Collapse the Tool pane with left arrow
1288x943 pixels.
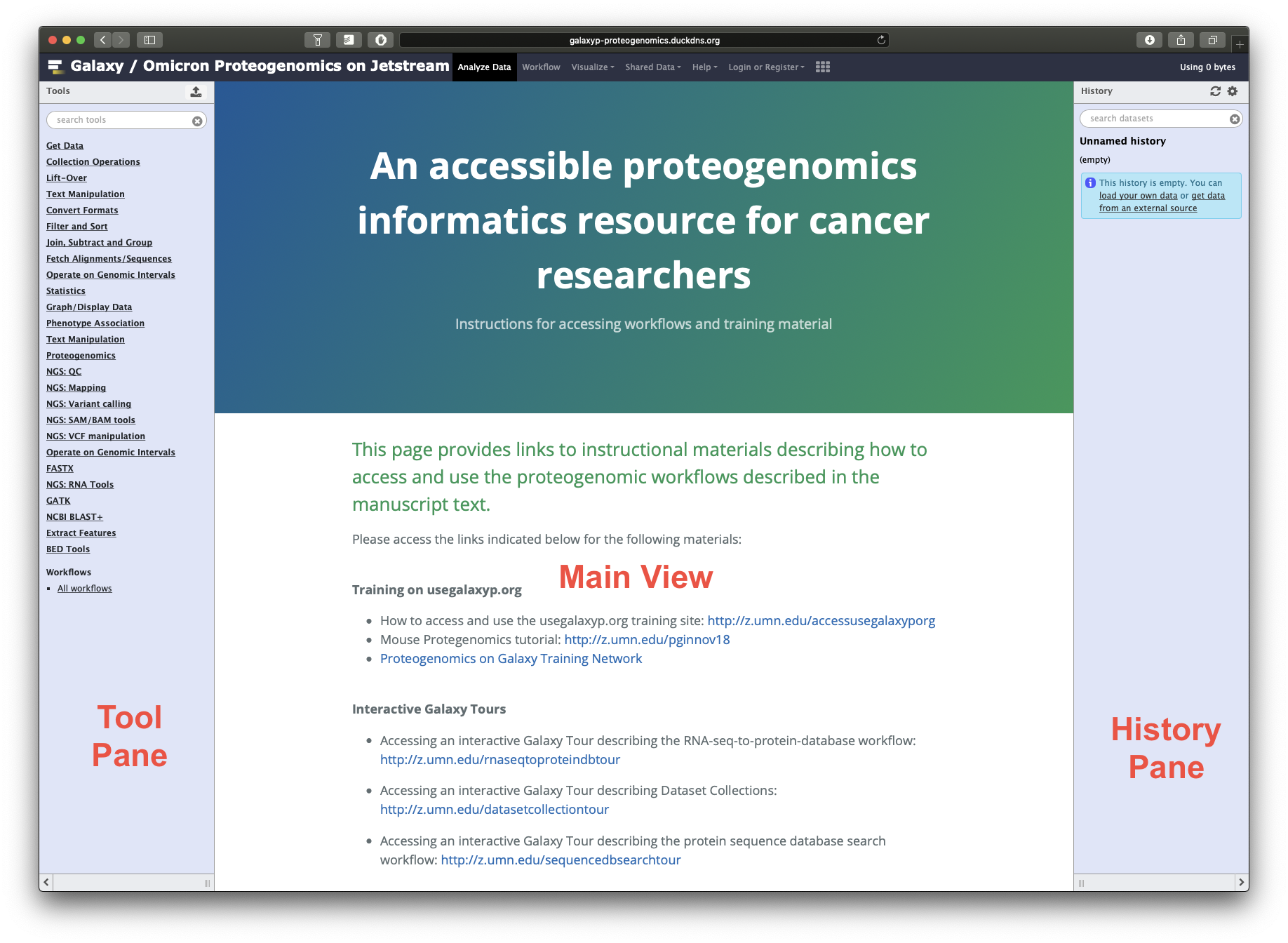click(46, 883)
